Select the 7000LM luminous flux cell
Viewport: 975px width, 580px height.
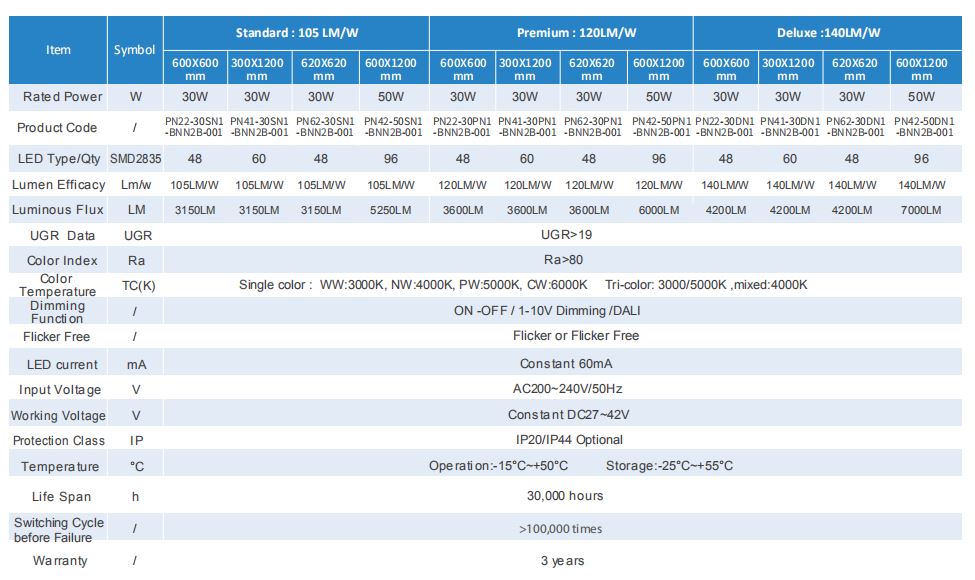pos(920,210)
